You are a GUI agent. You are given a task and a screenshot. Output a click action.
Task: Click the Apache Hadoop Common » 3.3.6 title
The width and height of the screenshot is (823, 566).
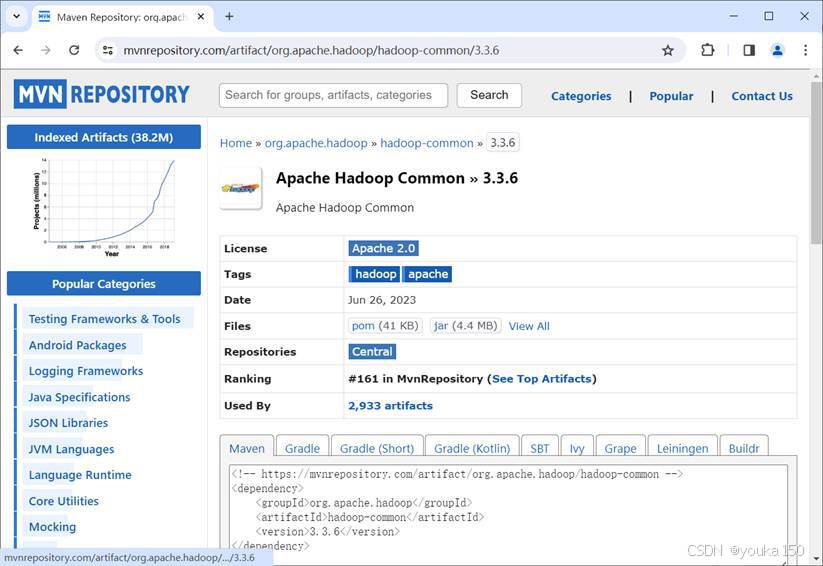pos(397,178)
